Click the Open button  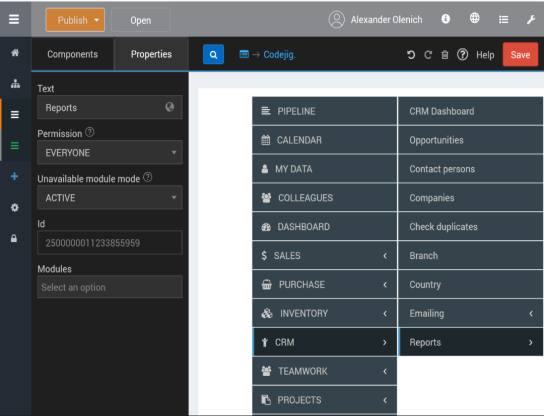(x=141, y=20)
